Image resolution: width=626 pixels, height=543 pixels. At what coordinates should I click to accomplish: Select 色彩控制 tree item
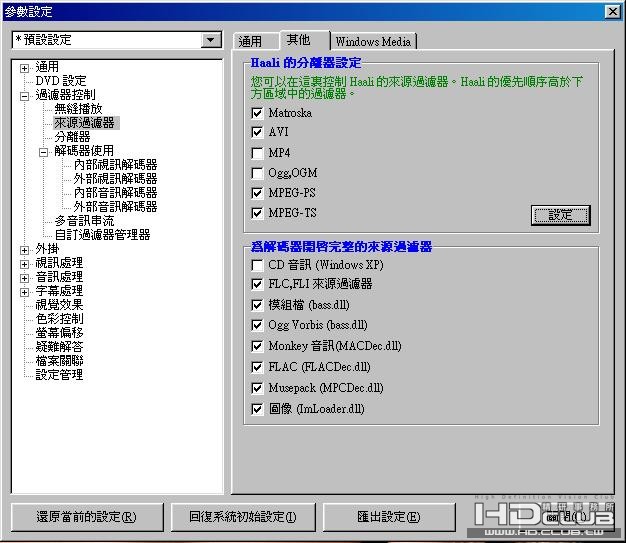click(59, 319)
